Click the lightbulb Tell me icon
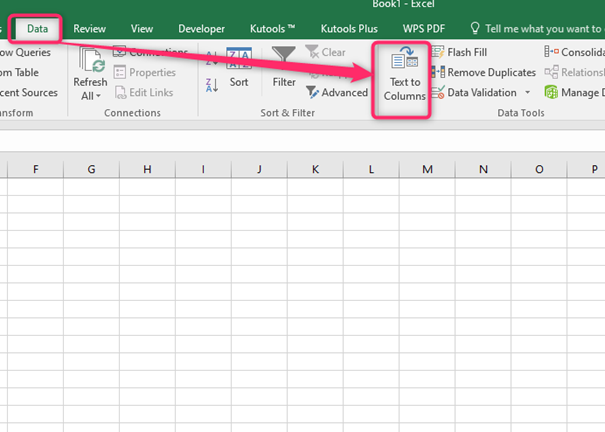 tap(475, 29)
